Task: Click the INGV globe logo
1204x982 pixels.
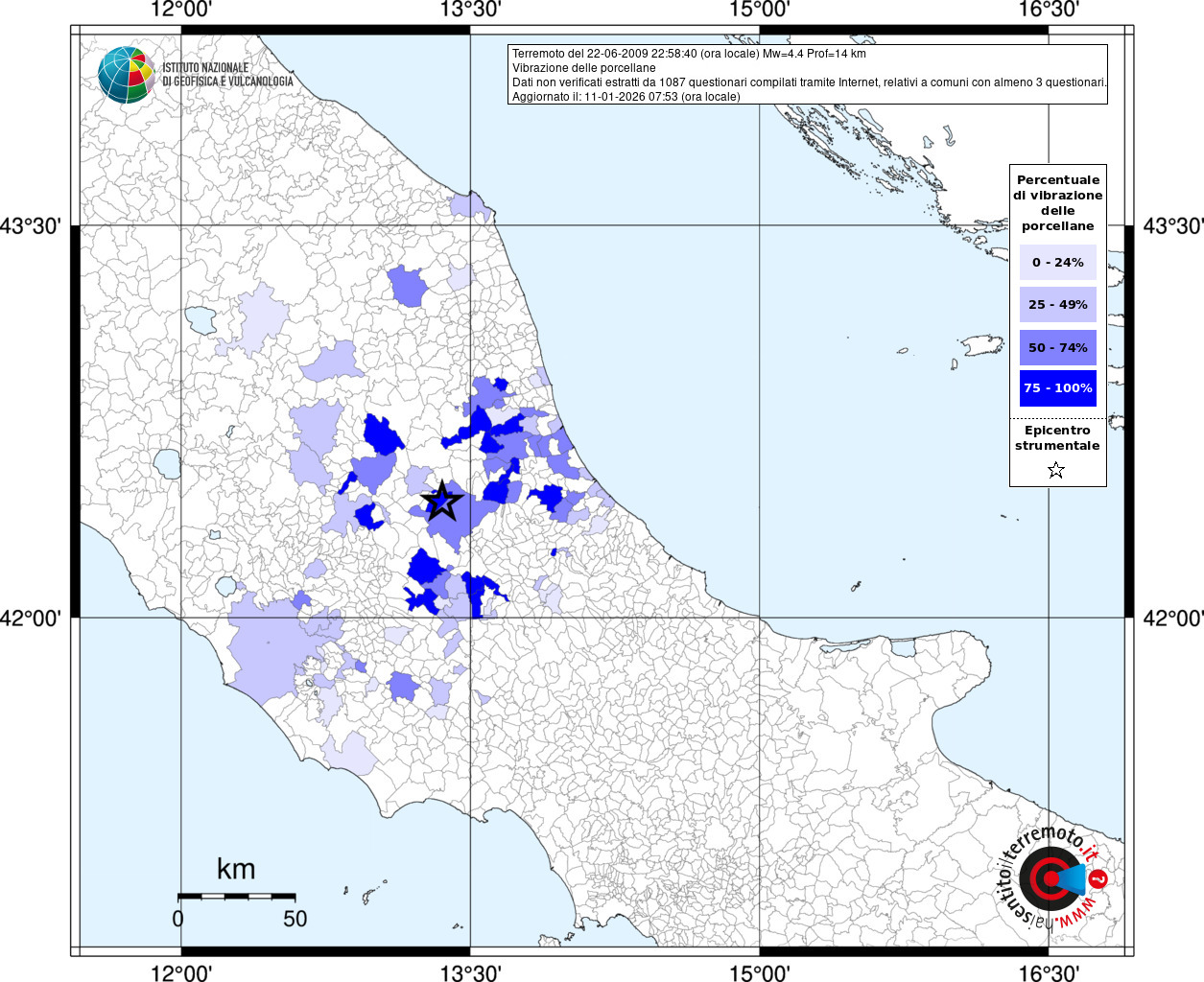Action: pos(126,75)
